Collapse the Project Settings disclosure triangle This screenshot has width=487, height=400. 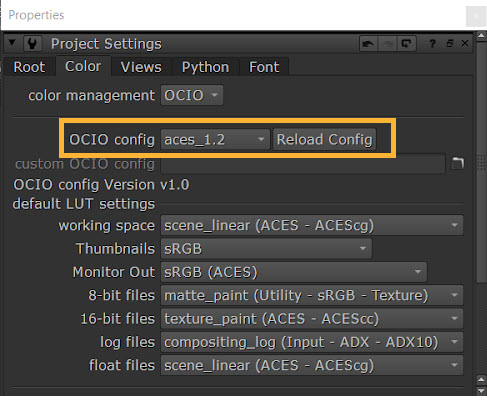point(12,43)
